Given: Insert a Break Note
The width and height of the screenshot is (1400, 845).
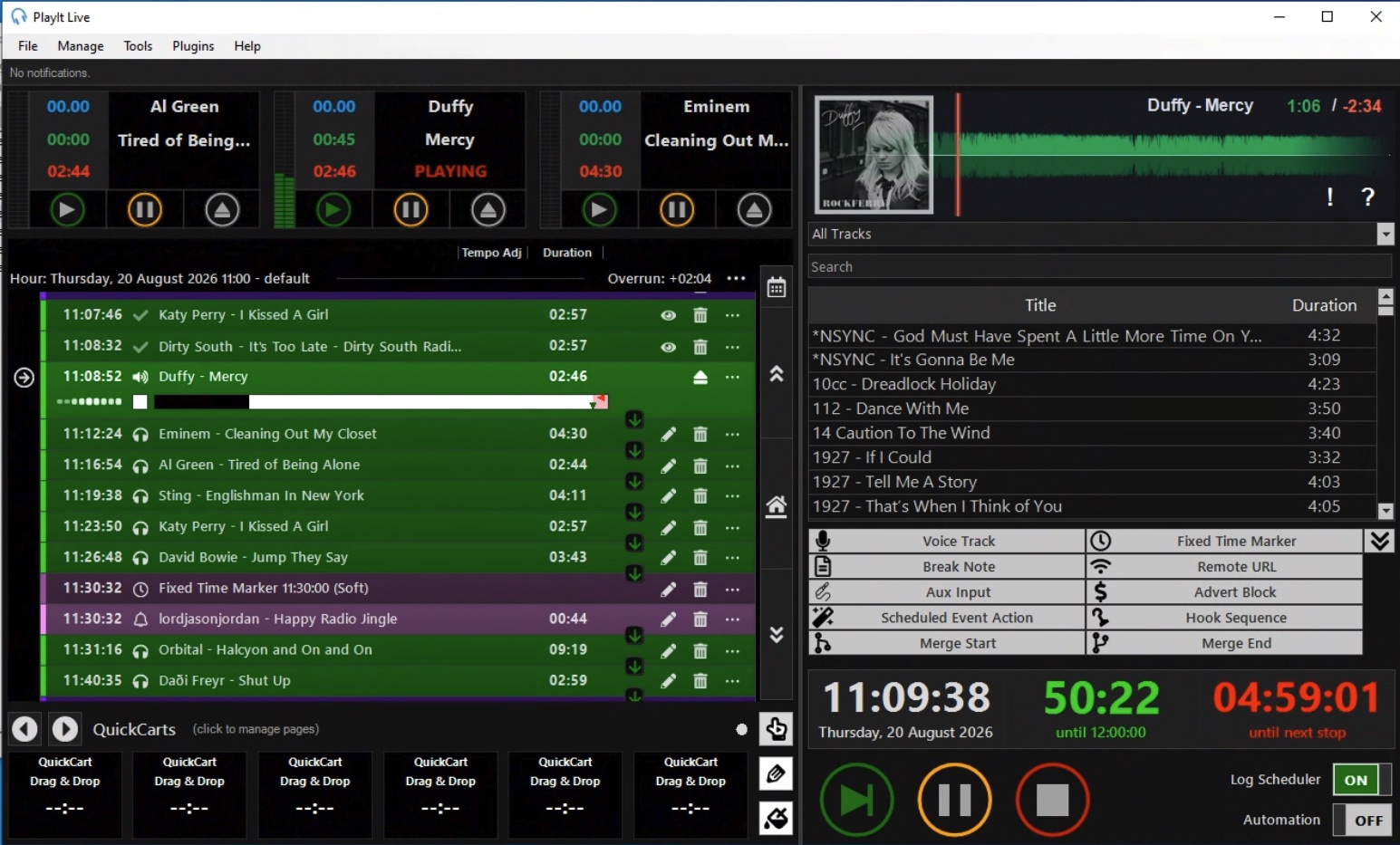Looking at the screenshot, I should (x=946, y=567).
